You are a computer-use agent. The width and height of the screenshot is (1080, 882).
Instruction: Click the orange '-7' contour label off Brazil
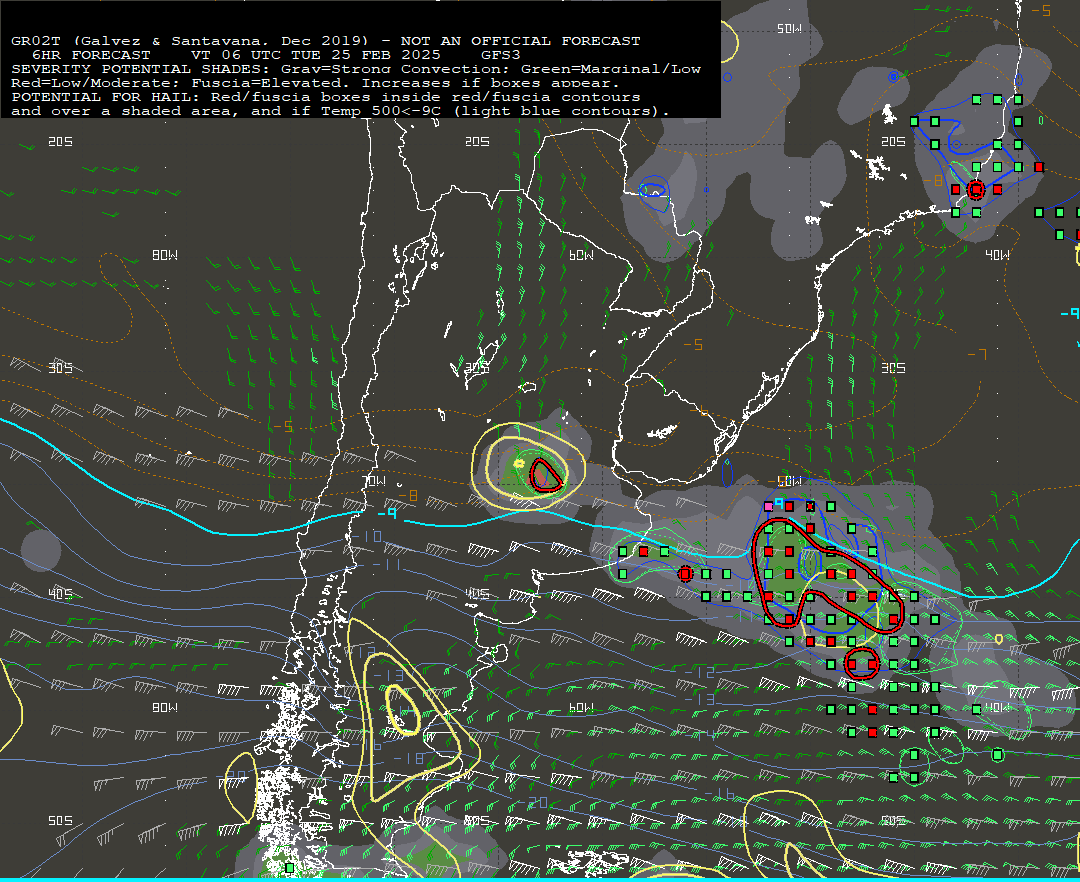pyautogui.click(x=977, y=355)
